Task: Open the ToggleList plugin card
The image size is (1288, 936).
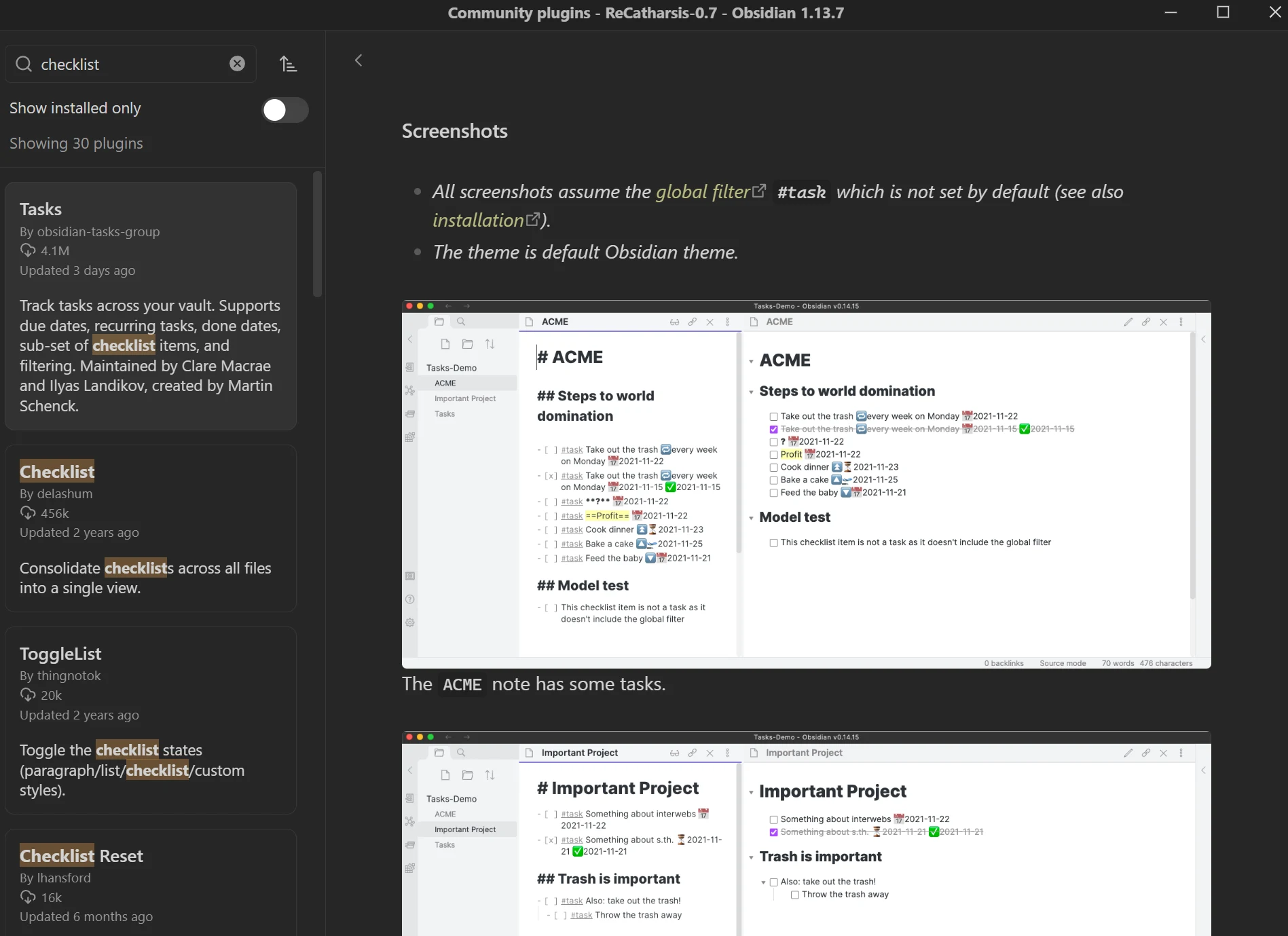Action: (x=151, y=720)
